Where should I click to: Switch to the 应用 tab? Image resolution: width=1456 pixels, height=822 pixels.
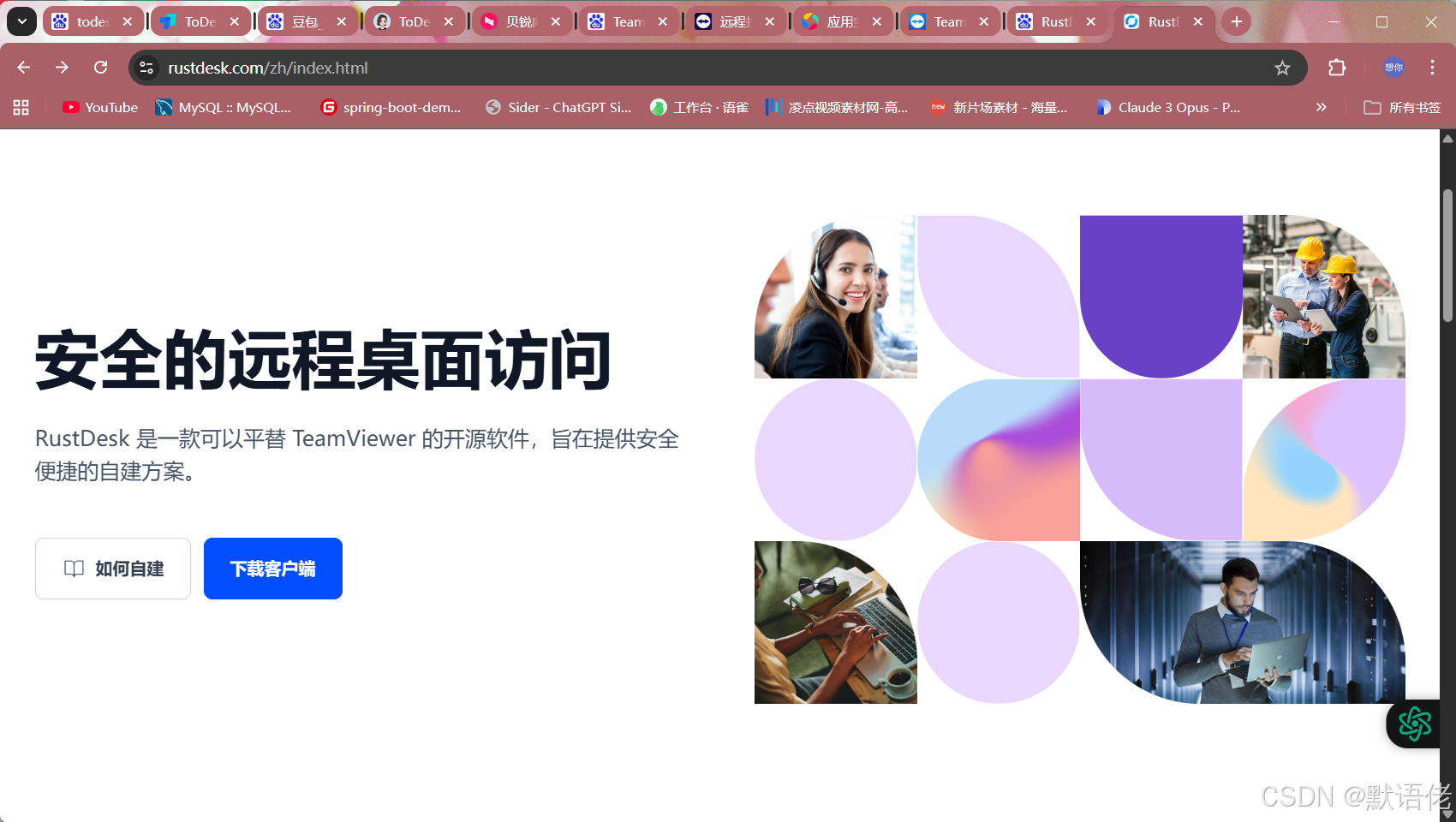(842, 21)
